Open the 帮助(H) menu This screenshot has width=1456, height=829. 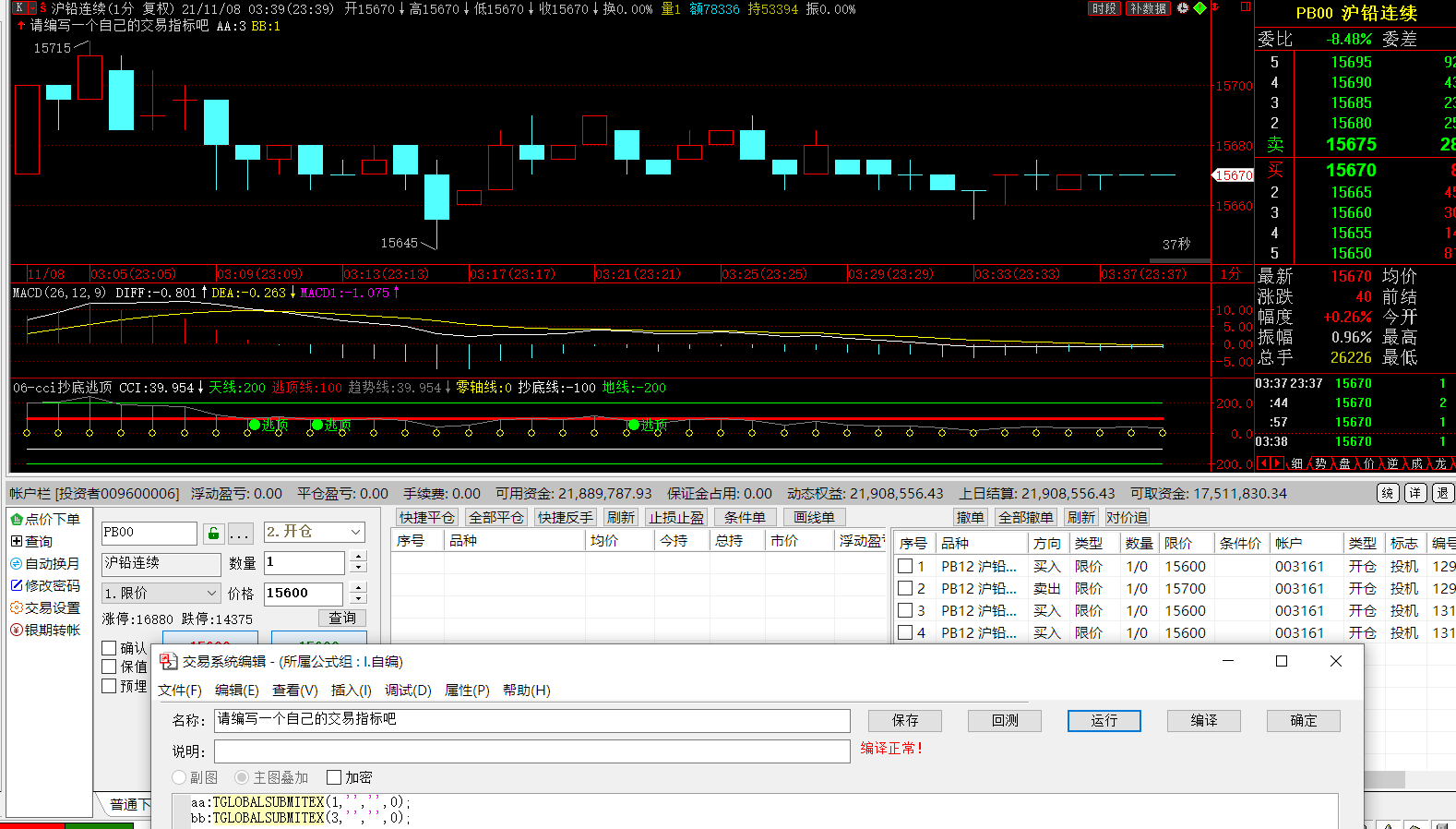click(x=527, y=691)
